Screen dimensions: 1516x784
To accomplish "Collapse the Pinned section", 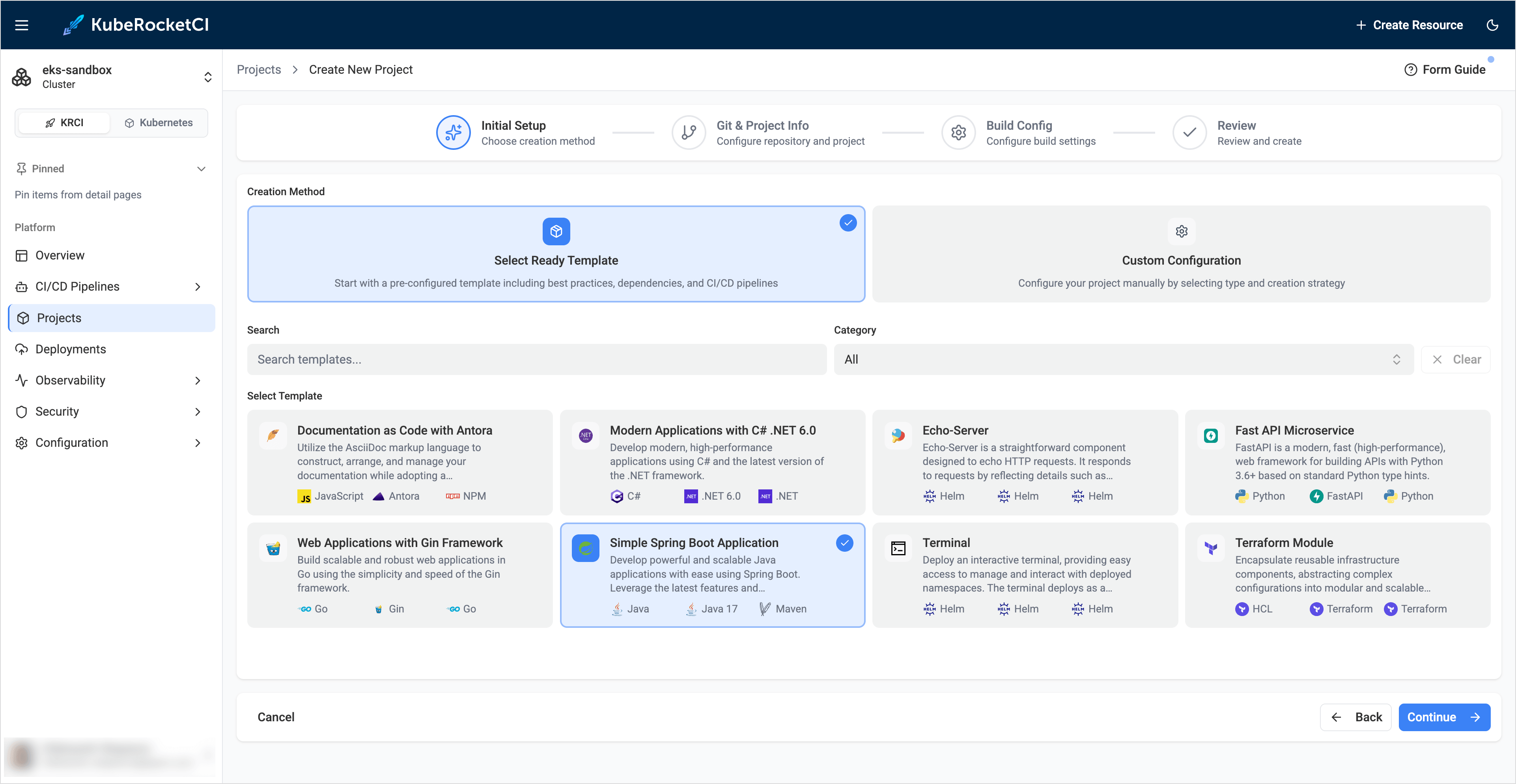I will [x=201, y=169].
